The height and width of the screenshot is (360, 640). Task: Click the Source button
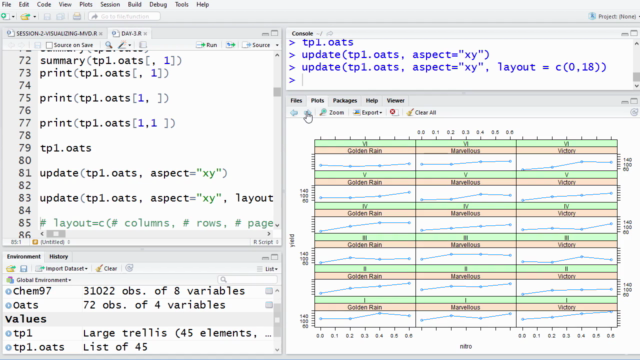click(x=256, y=45)
